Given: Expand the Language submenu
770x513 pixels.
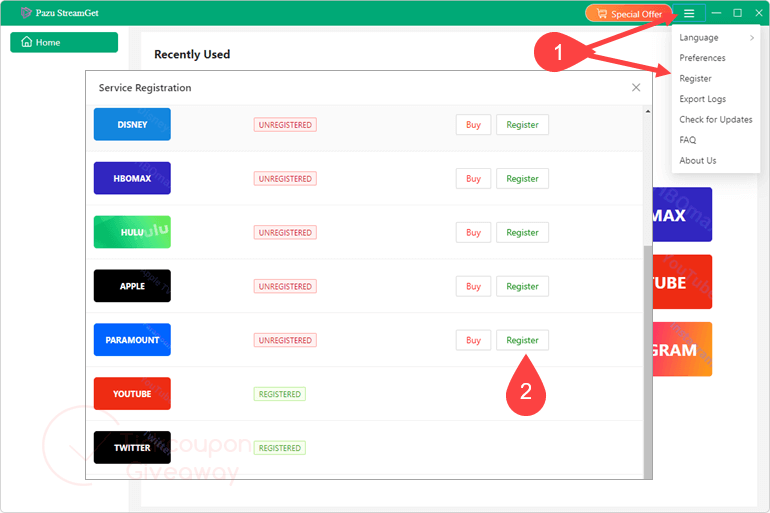Looking at the screenshot, I should tap(716, 37).
